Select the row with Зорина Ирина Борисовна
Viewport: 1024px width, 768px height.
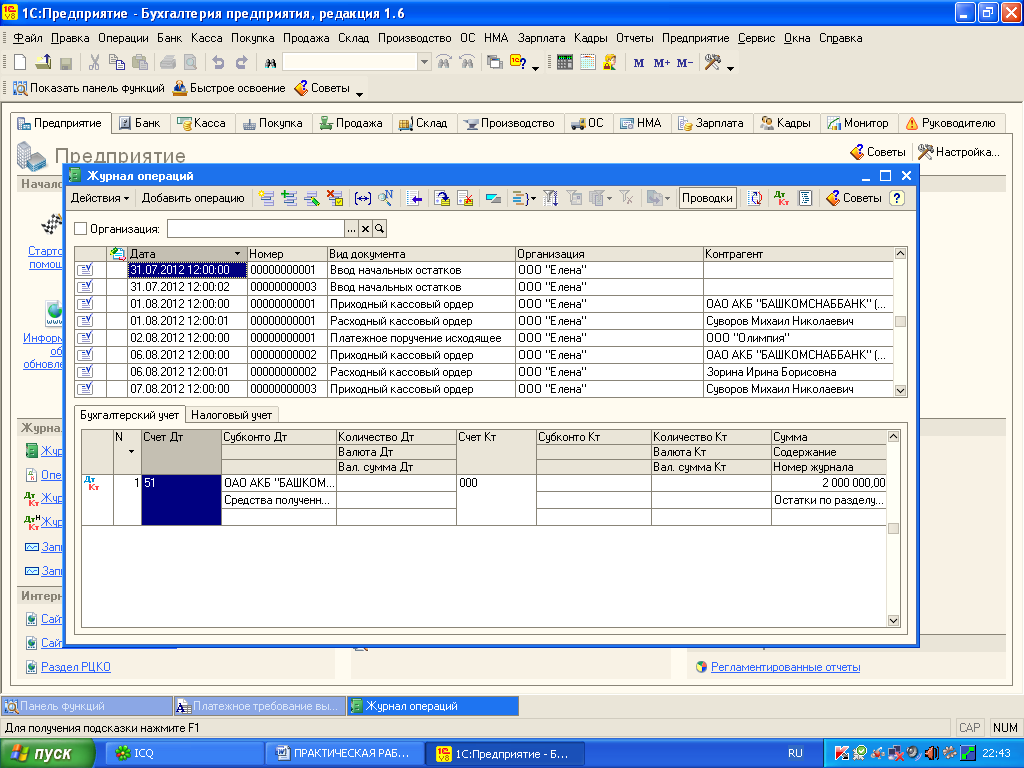484,372
